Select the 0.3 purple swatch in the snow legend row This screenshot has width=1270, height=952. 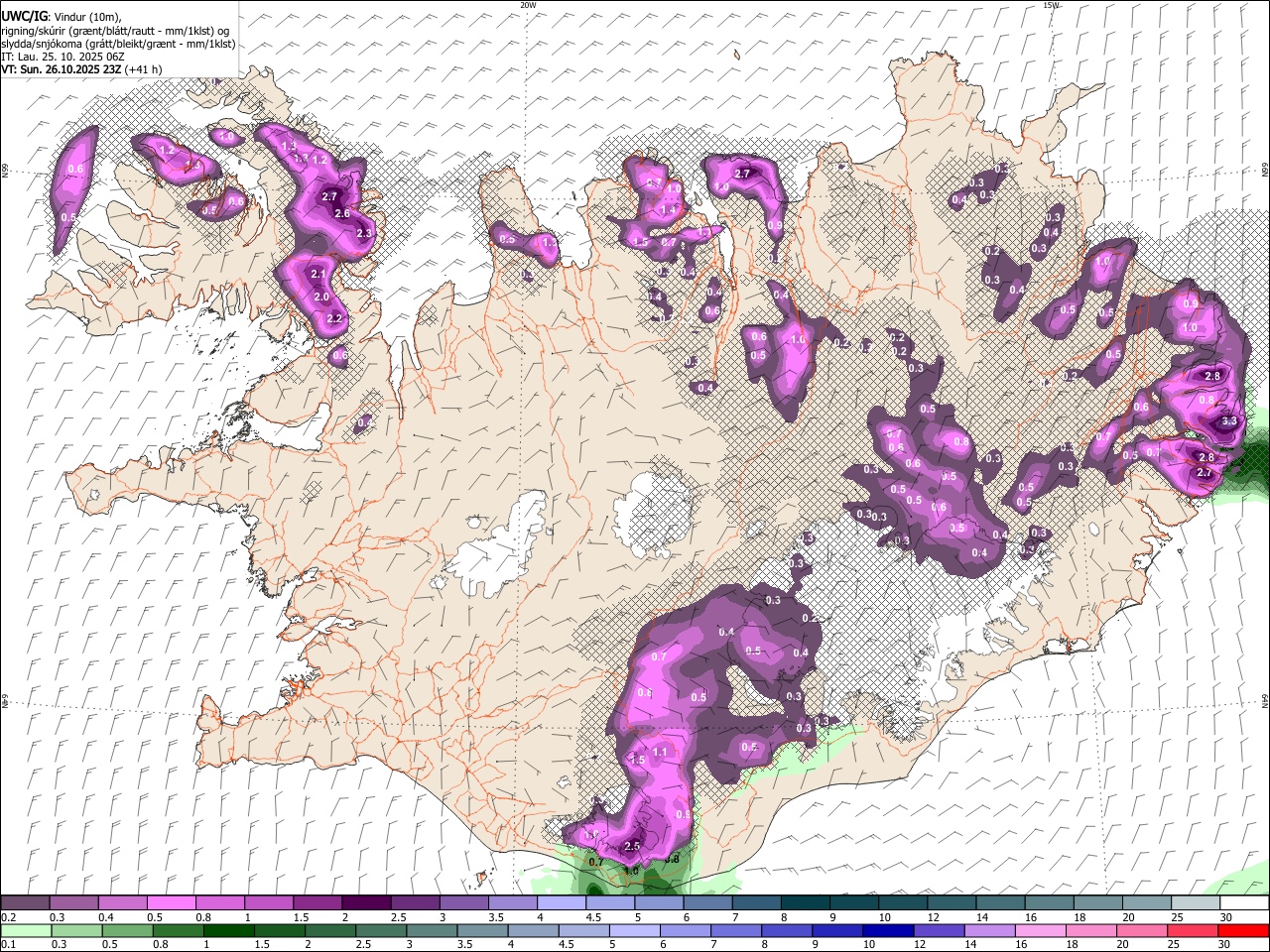pyautogui.click(x=73, y=903)
